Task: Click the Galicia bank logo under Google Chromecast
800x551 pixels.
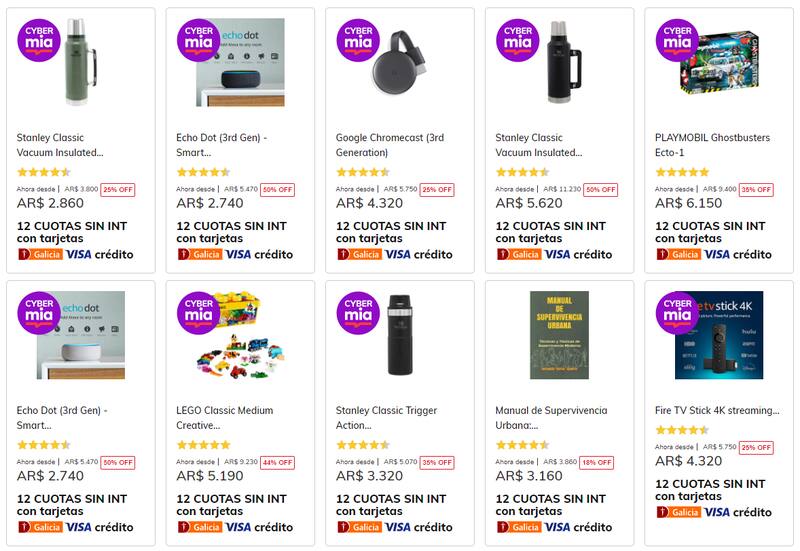Action: (359, 254)
